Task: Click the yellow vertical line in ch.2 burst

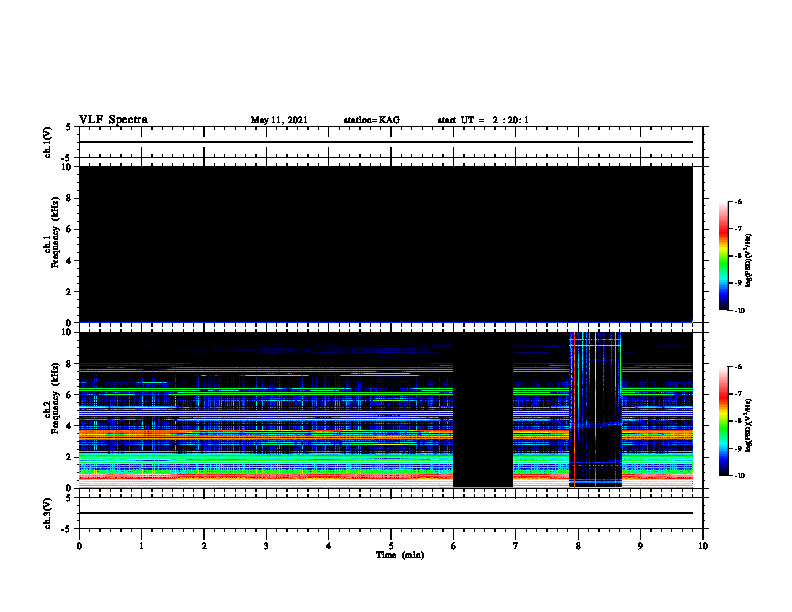Action: [x=596, y=410]
